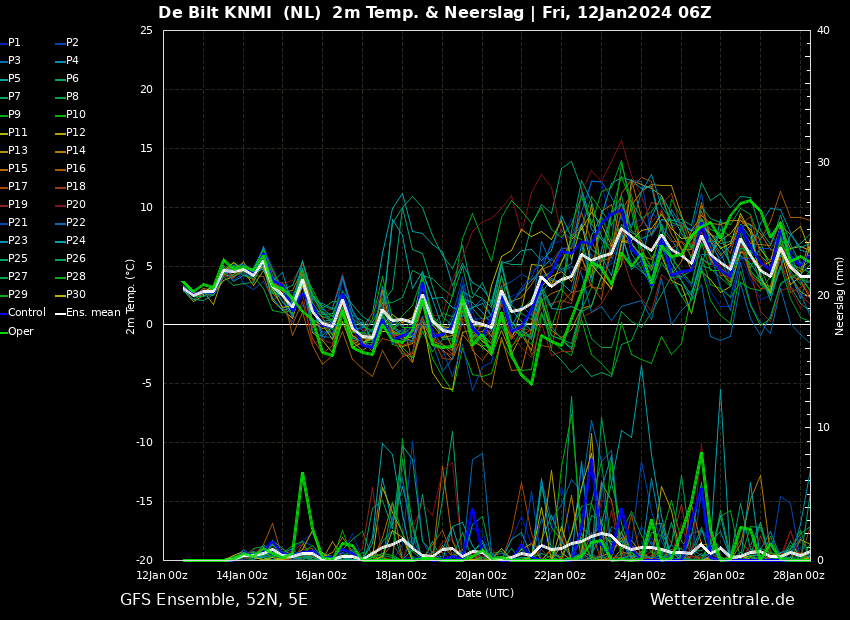
Task: Pick the P6 legend entry
Action: pyautogui.click(x=67, y=79)
